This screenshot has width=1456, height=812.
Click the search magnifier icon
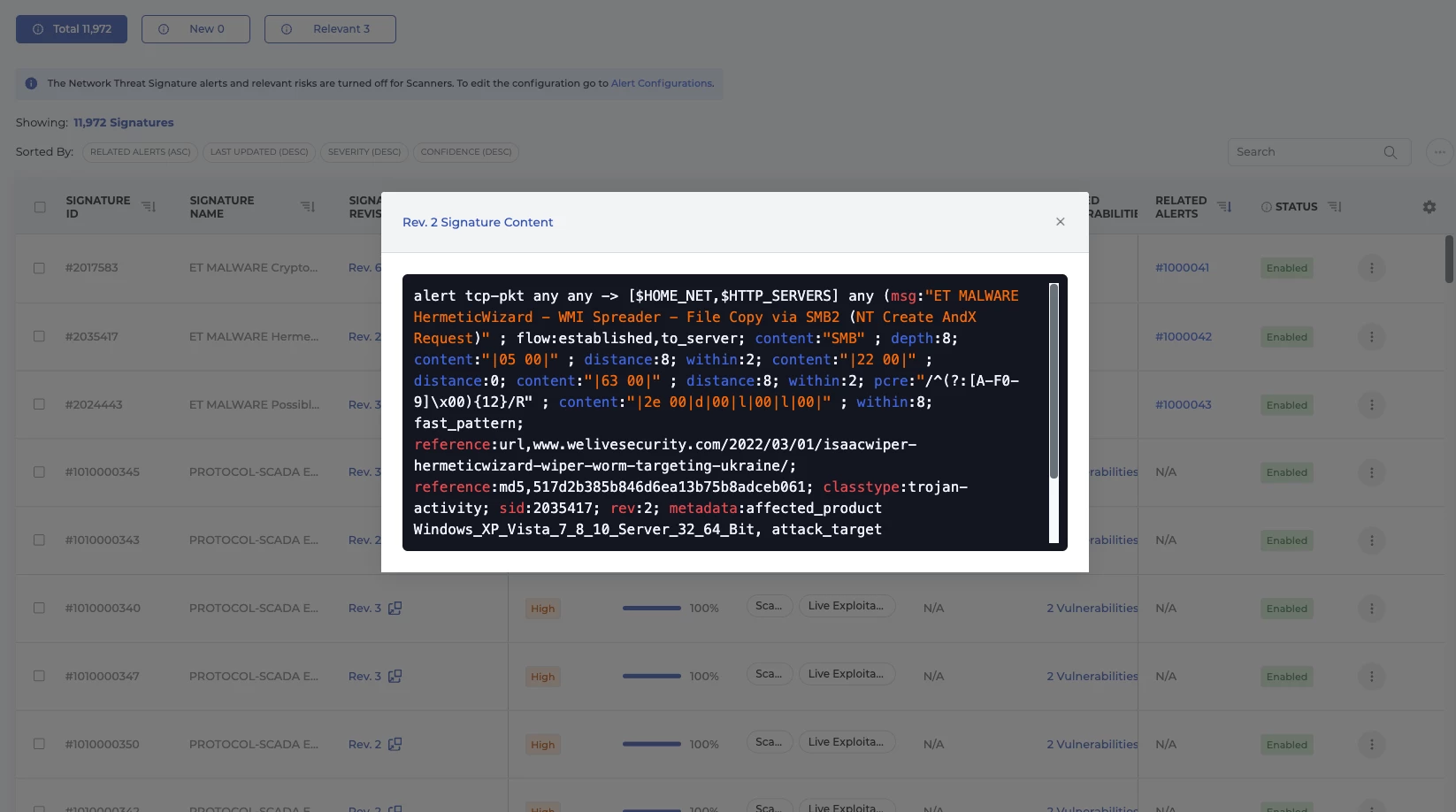tap(1390, 152)
